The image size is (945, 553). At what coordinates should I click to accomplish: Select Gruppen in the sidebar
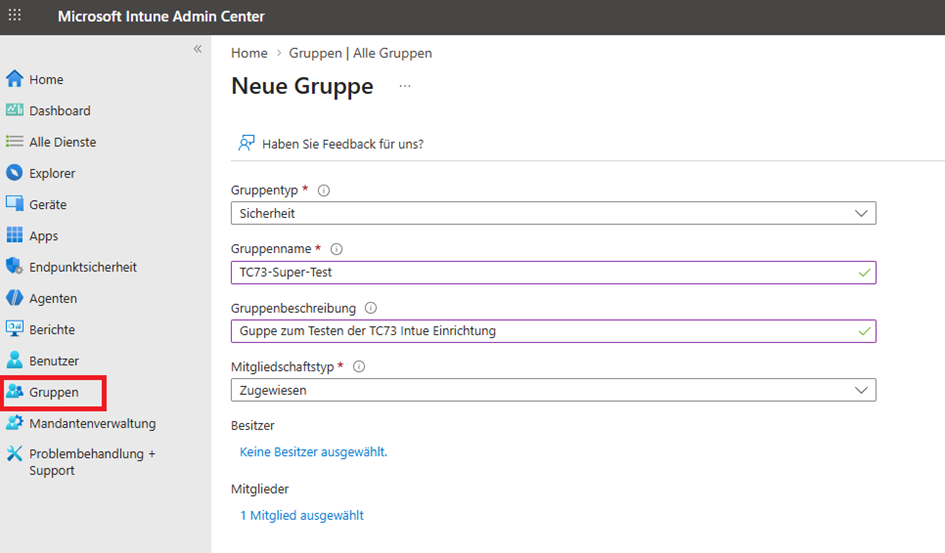[x=54, y=393]
